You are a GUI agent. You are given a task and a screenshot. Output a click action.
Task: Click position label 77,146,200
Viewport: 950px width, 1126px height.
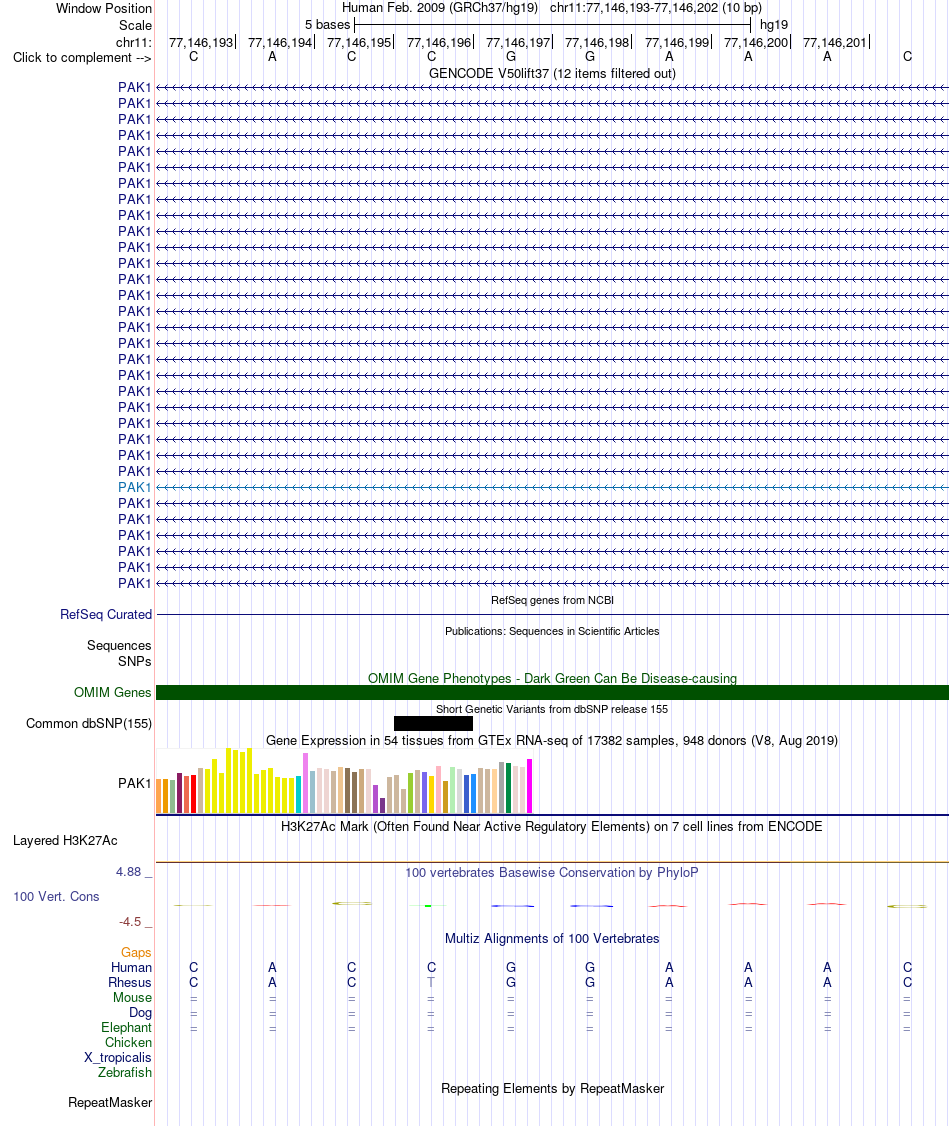click(755, 42)
